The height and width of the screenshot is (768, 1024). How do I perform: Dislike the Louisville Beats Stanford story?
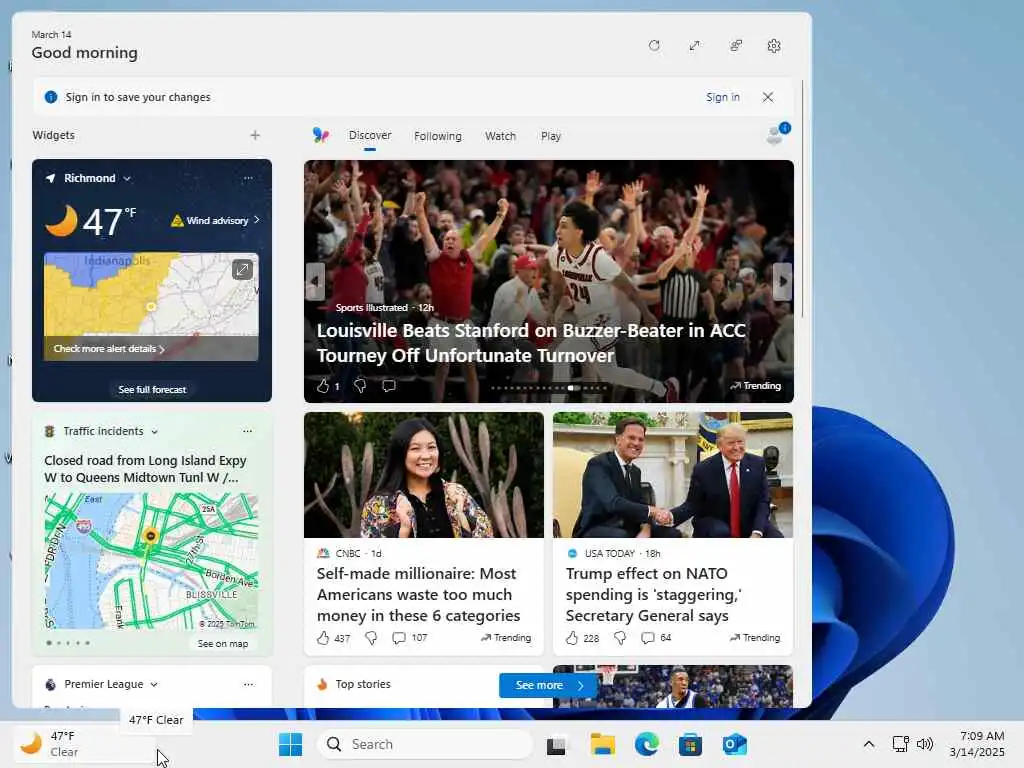point(360,386)
